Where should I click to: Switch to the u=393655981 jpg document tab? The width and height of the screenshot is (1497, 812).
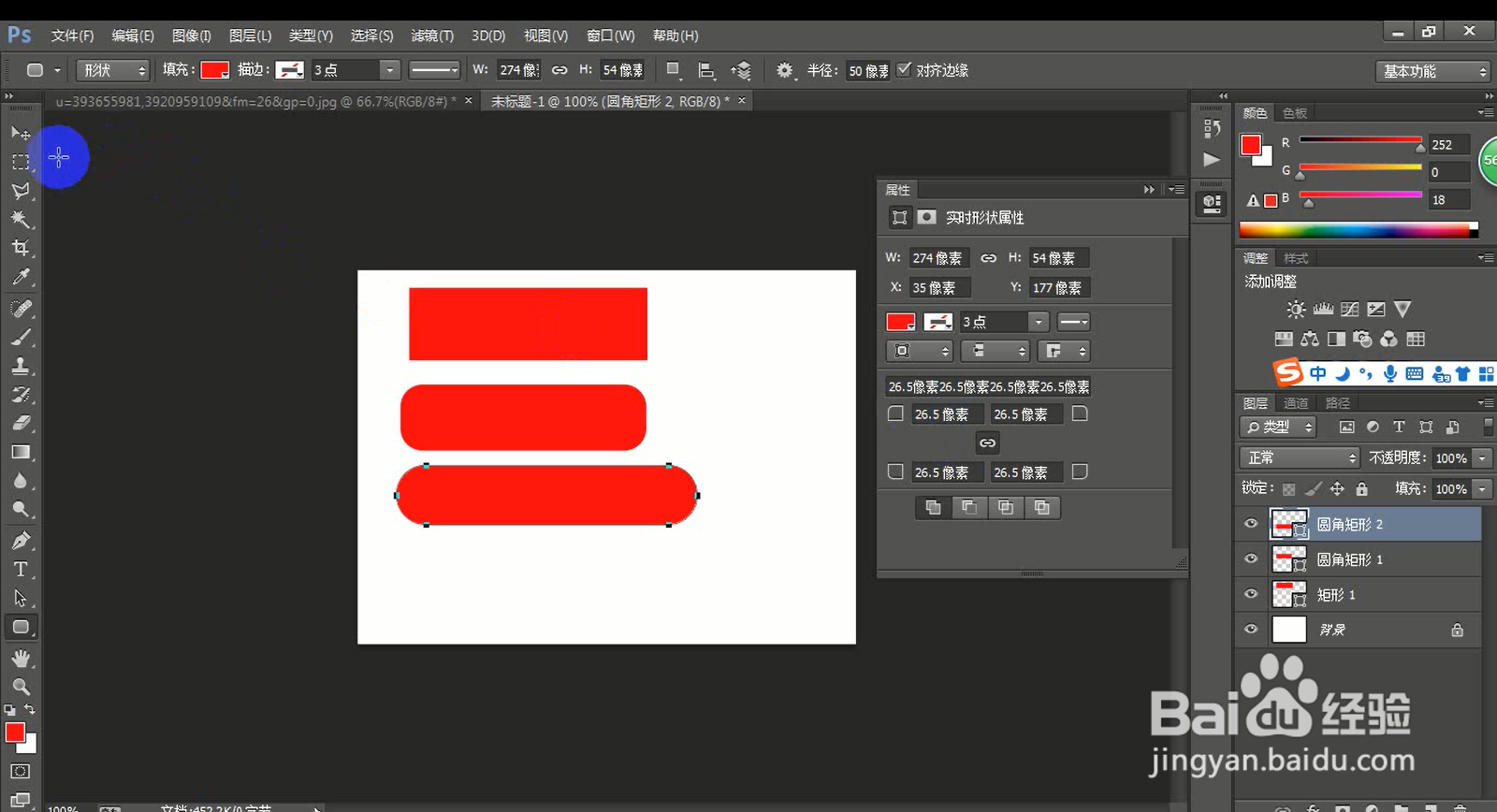(257, 101)
